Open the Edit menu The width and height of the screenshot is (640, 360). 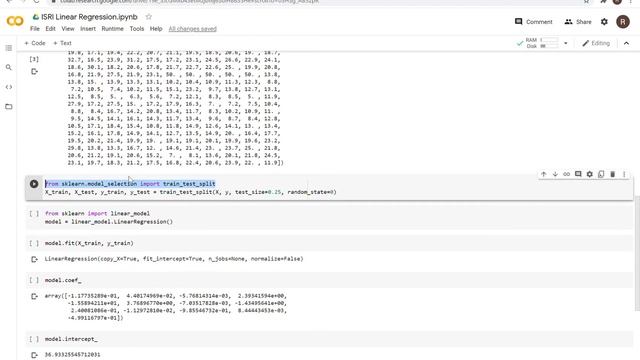click(x=50, y=29)
